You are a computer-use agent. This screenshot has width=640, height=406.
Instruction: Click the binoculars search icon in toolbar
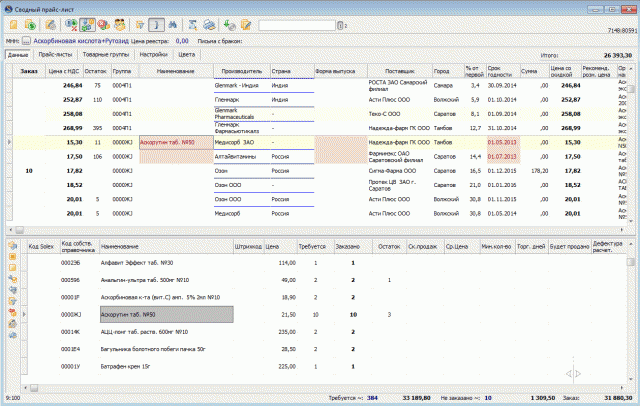coord(172,25)
